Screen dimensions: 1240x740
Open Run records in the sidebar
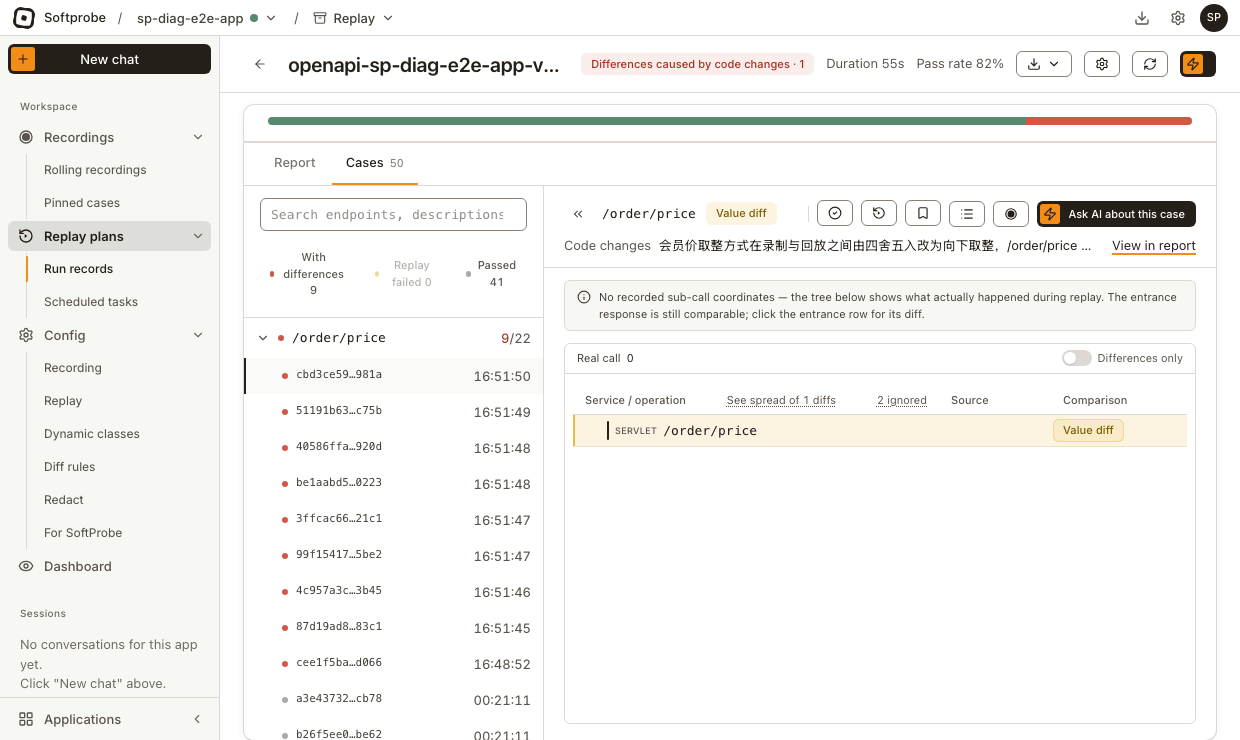point(78,269)
